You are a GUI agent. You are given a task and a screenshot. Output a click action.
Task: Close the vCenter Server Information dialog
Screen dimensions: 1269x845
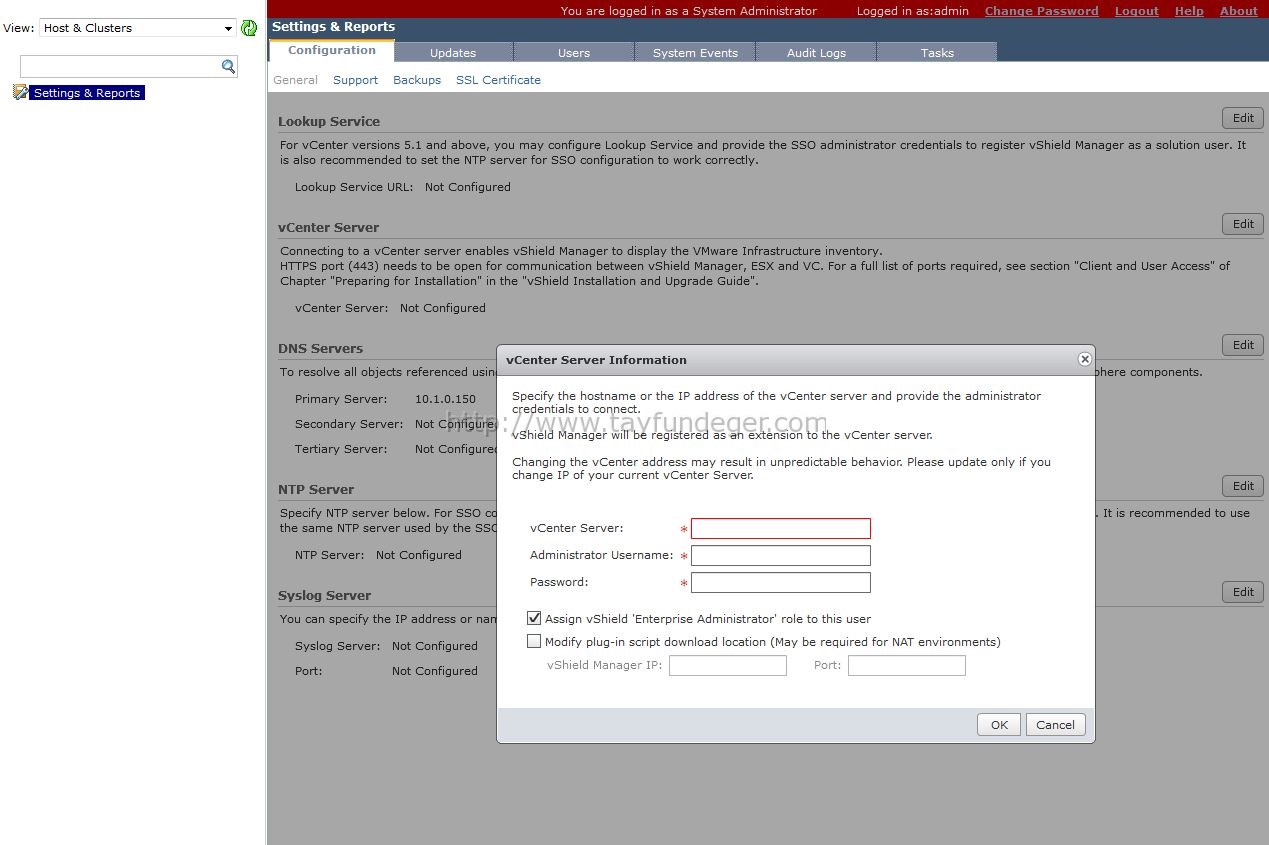click(x=1084, y=359)
